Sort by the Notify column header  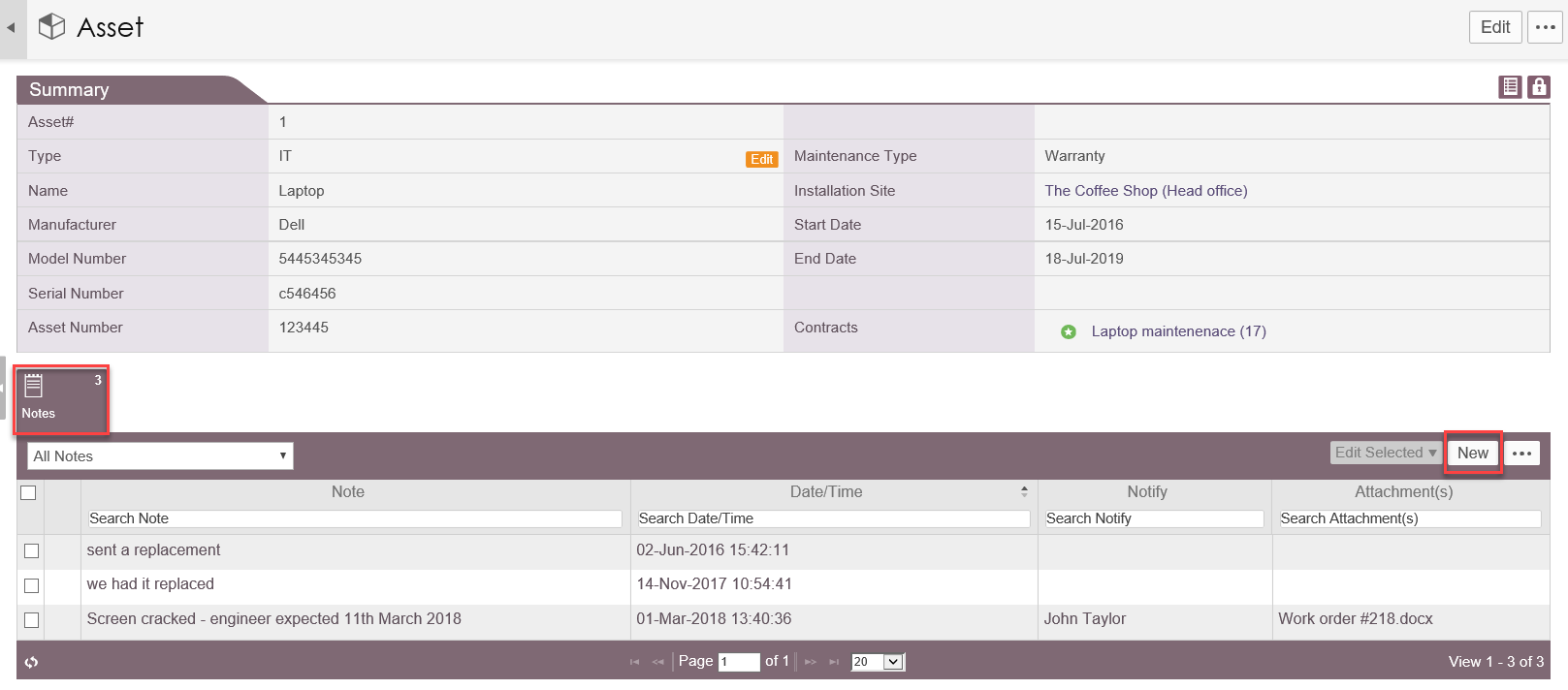[1147, 492]
